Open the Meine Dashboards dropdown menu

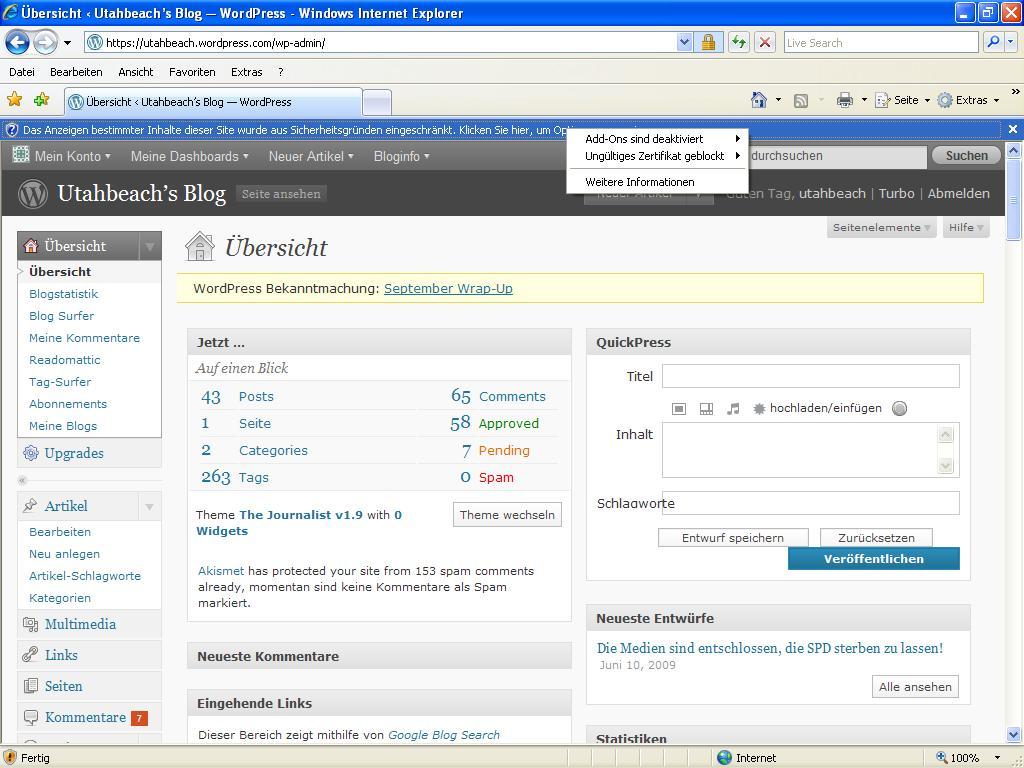(x=189, y=156)
